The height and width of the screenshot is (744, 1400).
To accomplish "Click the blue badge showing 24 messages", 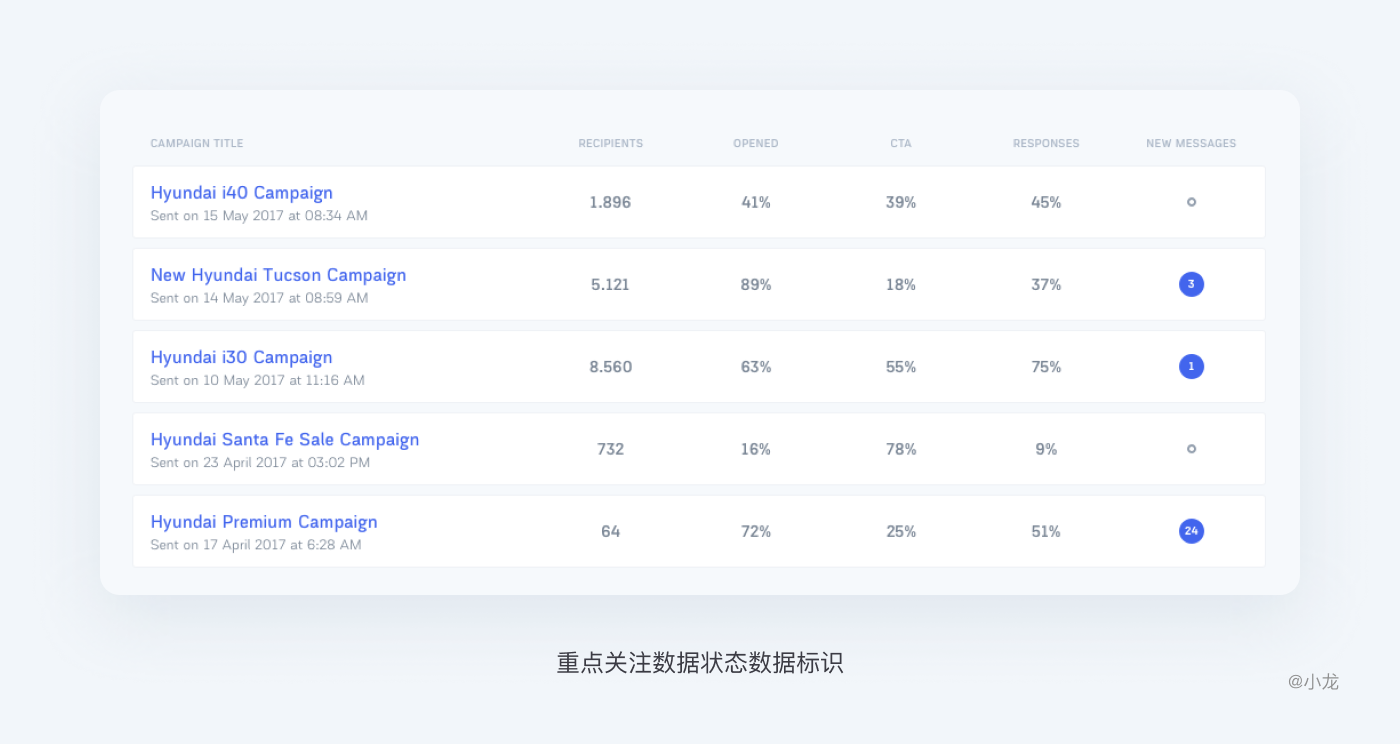I will (x=1191, y=531).
